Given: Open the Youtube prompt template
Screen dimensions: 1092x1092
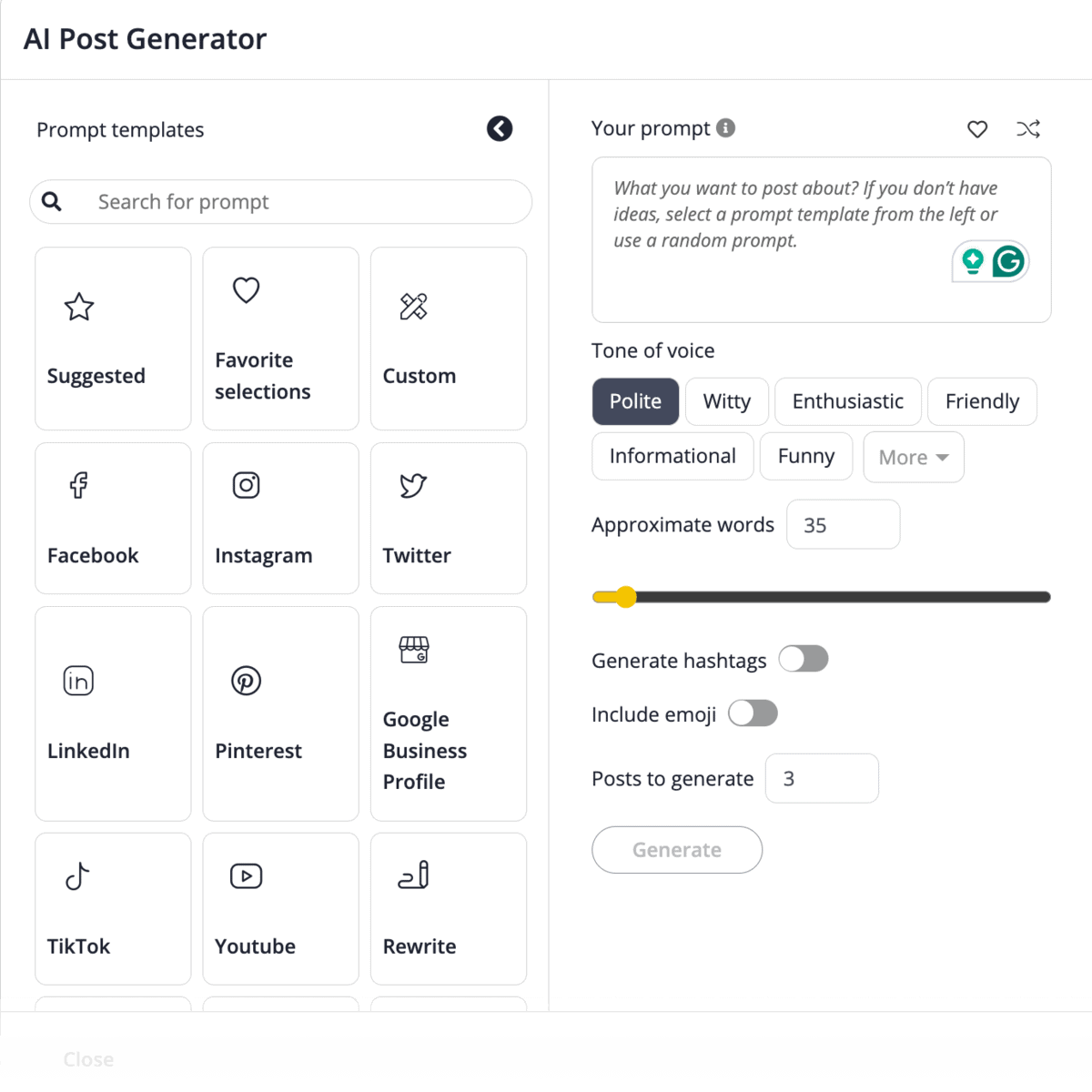Looking at the screenshot, I should 280,908.
